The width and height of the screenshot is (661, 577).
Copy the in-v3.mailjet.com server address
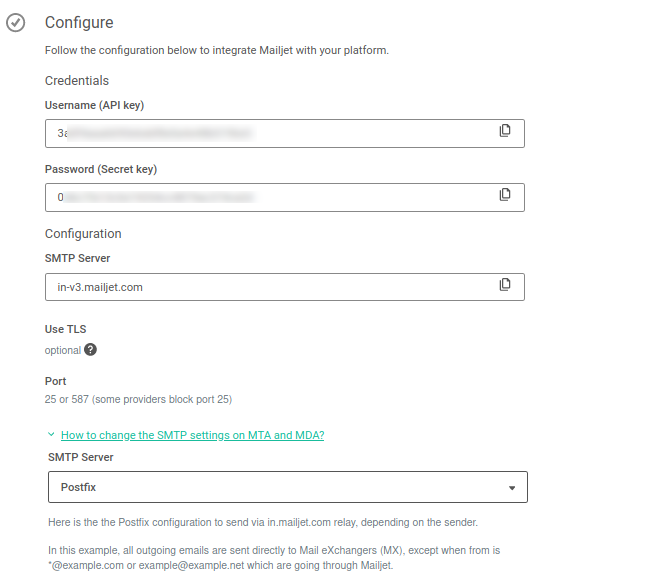505,285
